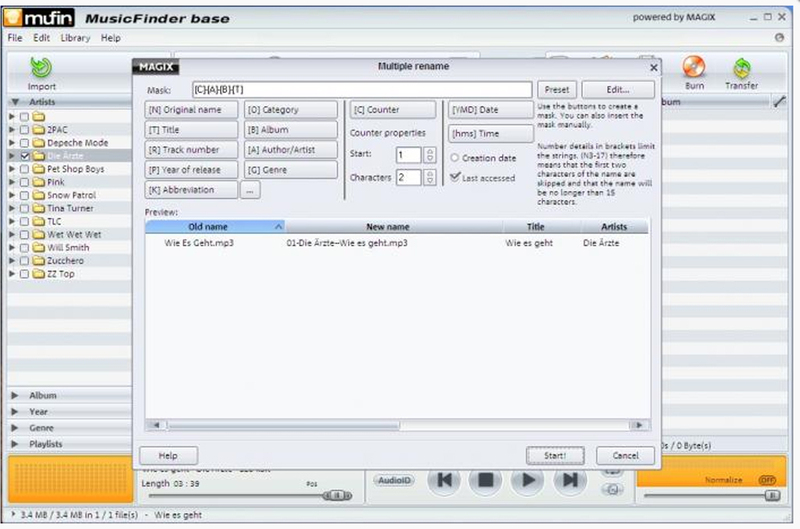The height and width of the screenshot is (529, 800).
Task: Click the dialog Help button
Action: tap(168, 456)
